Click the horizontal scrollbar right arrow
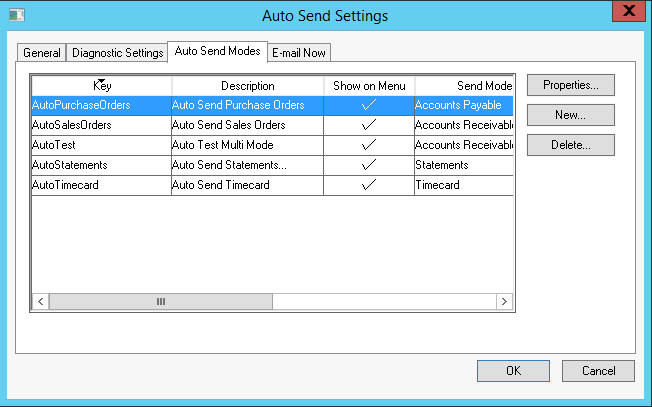The width and height of the screenshot is (652, 407). pyautogui.click(x=504, y=301)
